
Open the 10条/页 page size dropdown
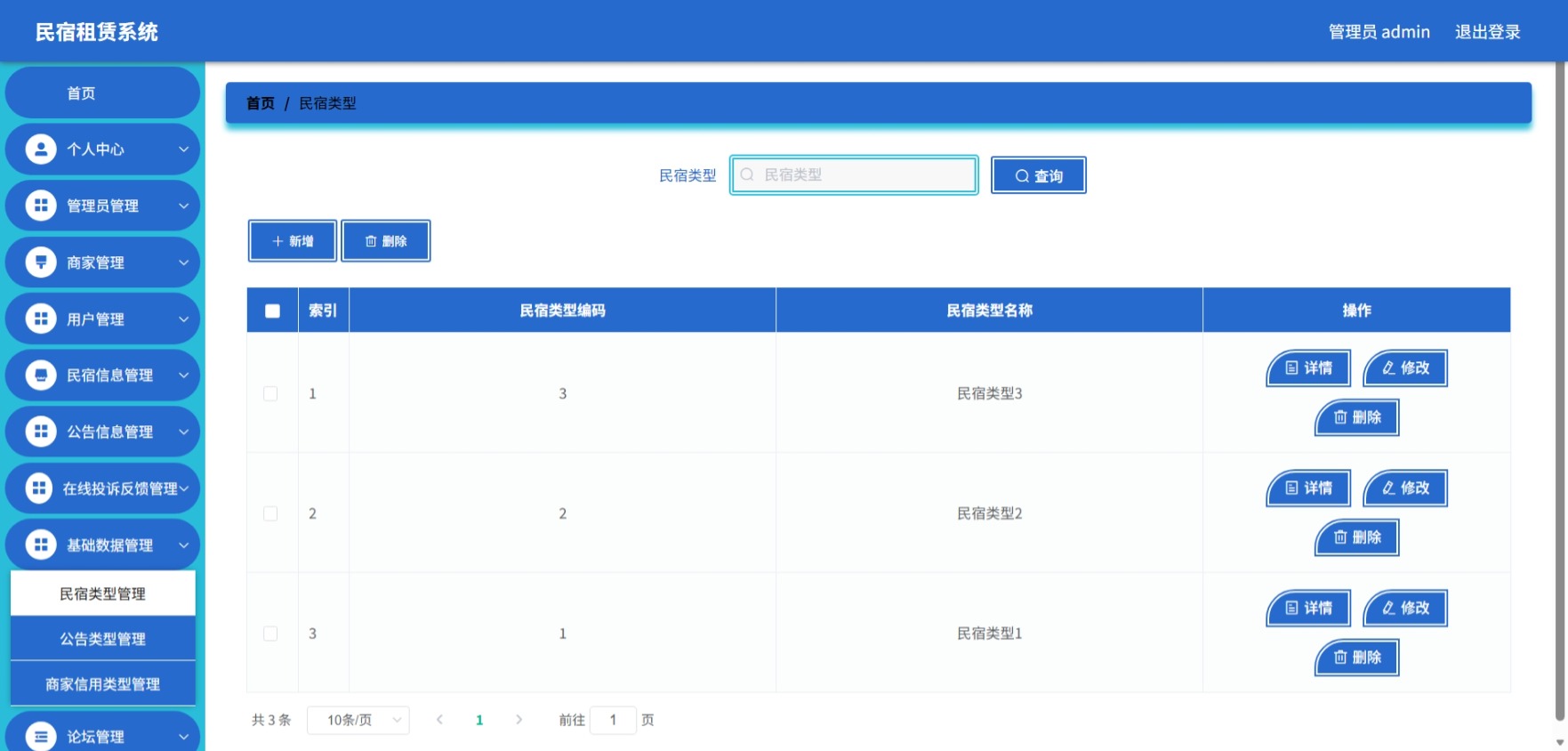[358, 720]
